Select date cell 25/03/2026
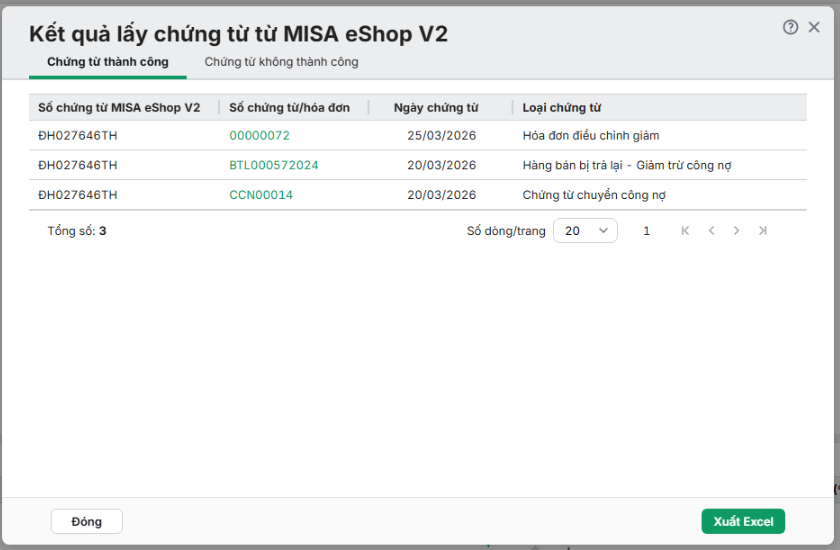The width and height of the screenshot is (840, 550). [441, 135]
